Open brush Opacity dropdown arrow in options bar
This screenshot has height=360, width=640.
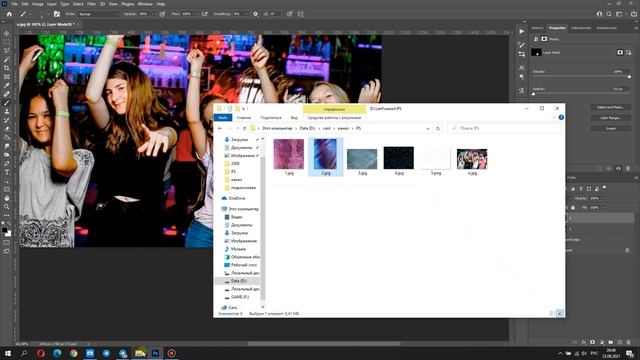[153, 14]
